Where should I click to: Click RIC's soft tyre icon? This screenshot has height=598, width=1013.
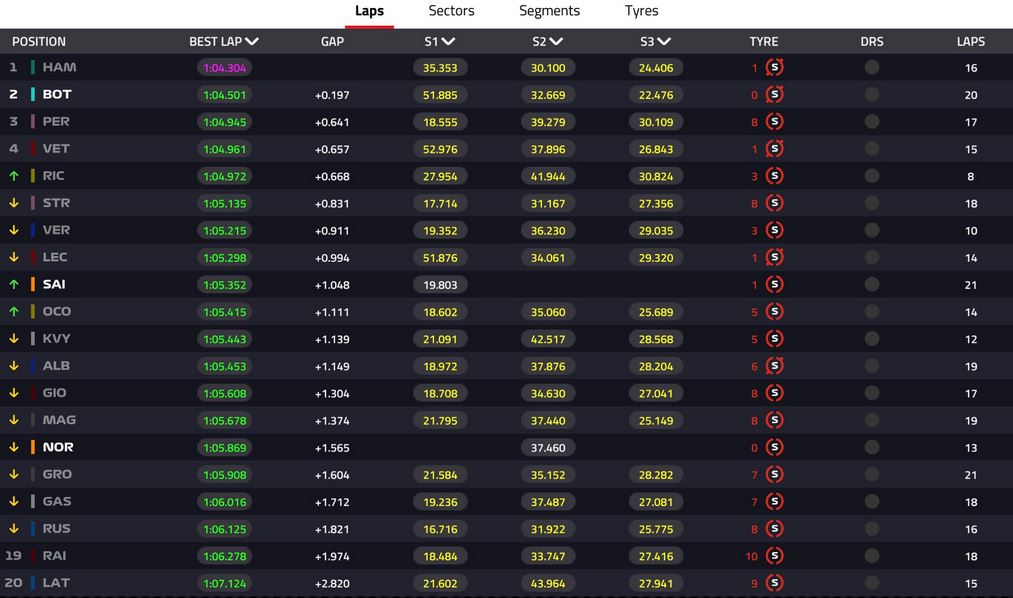pyautogui.click(x=774, y=176)
